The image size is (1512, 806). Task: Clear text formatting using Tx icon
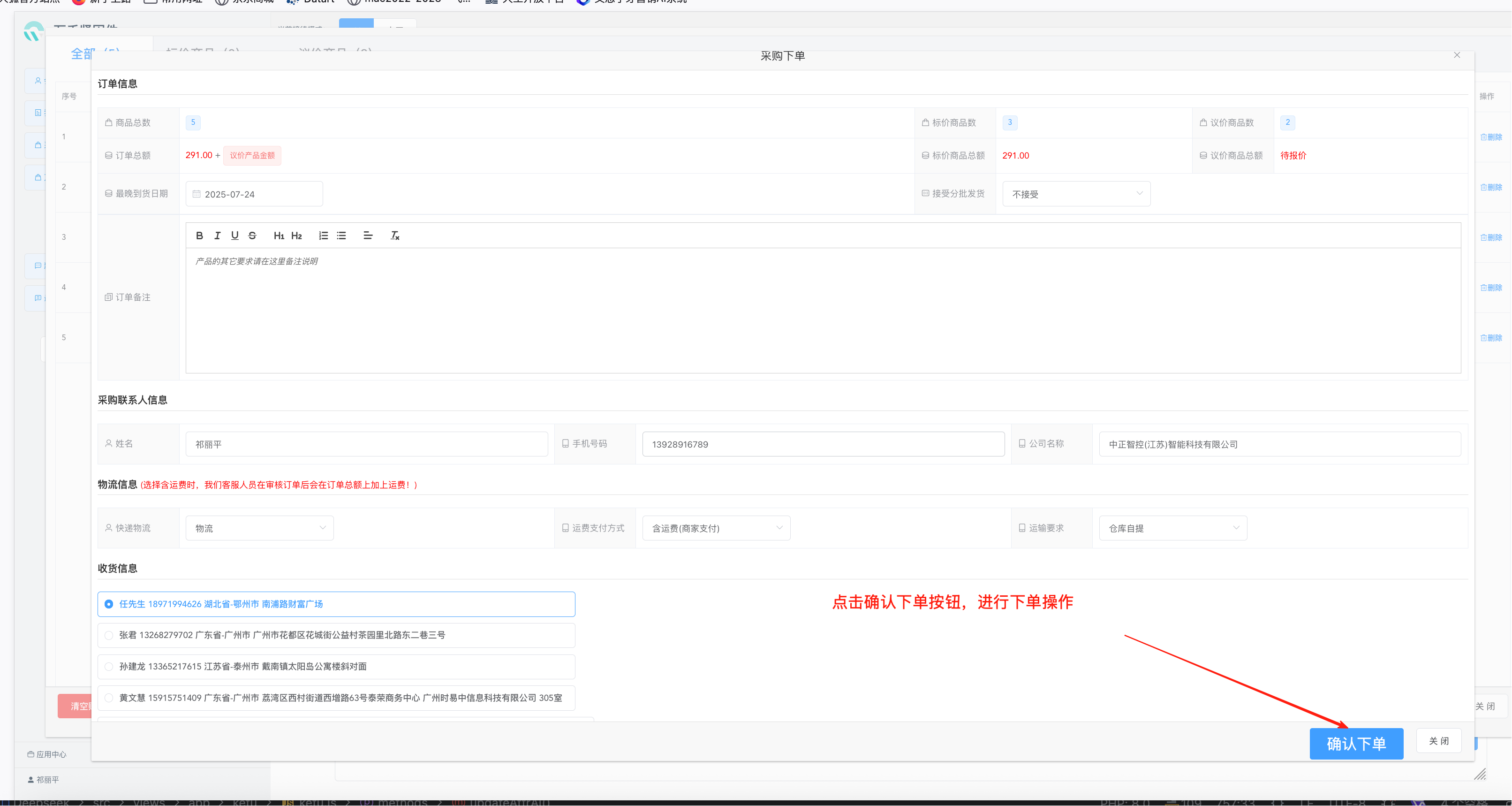click(395, 236)
